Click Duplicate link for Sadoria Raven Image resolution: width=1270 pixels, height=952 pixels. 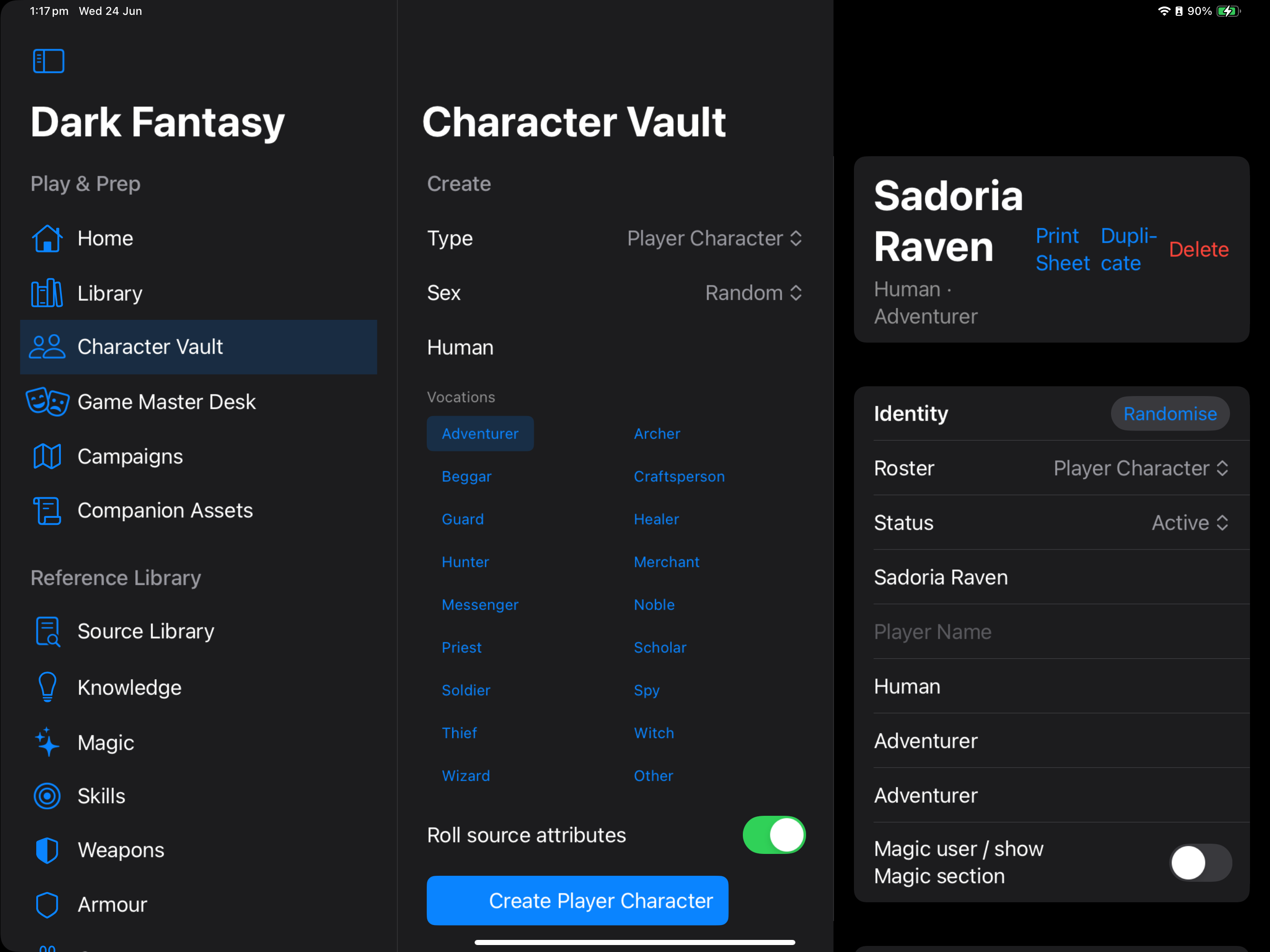point(1128,249)
